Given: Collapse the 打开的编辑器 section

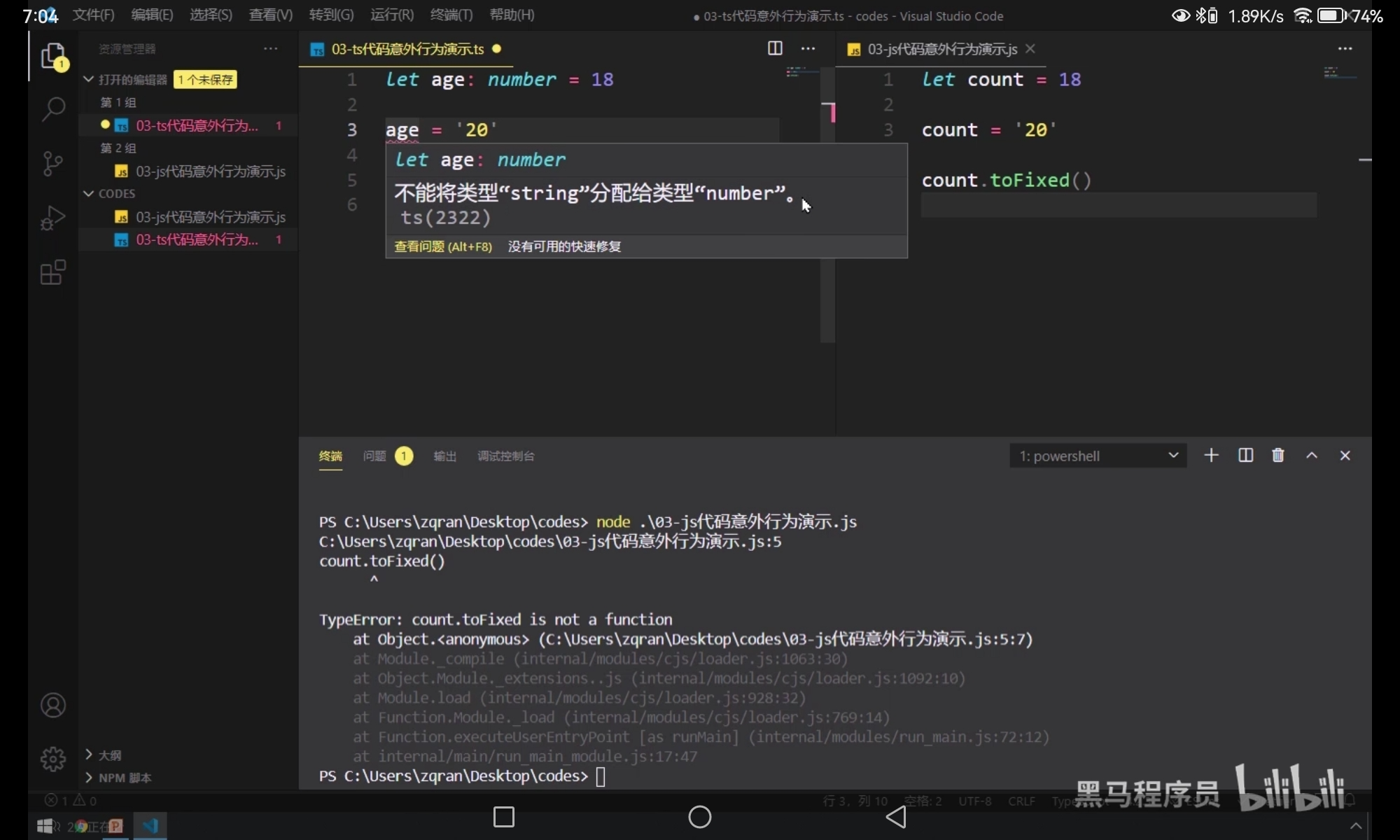Looking at the screenshot, I should (89, 79).
